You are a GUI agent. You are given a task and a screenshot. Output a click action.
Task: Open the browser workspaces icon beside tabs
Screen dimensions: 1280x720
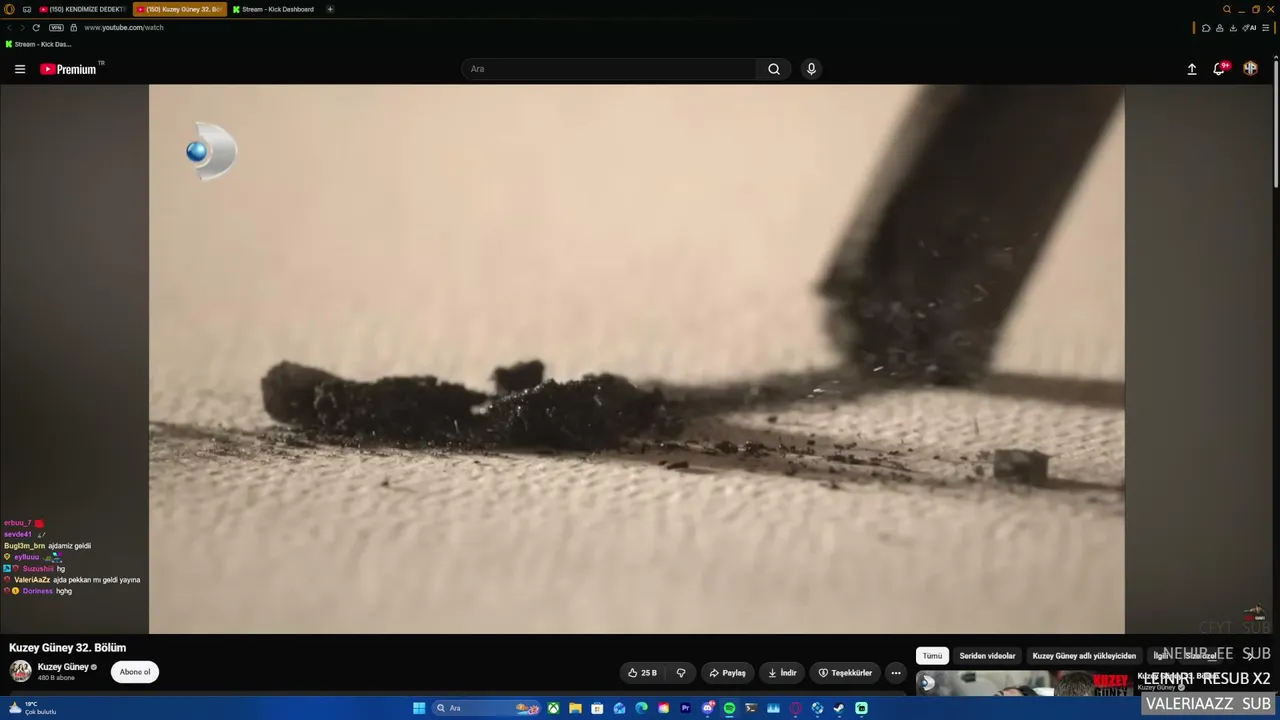pyautogui.click(x=27, y=9)
